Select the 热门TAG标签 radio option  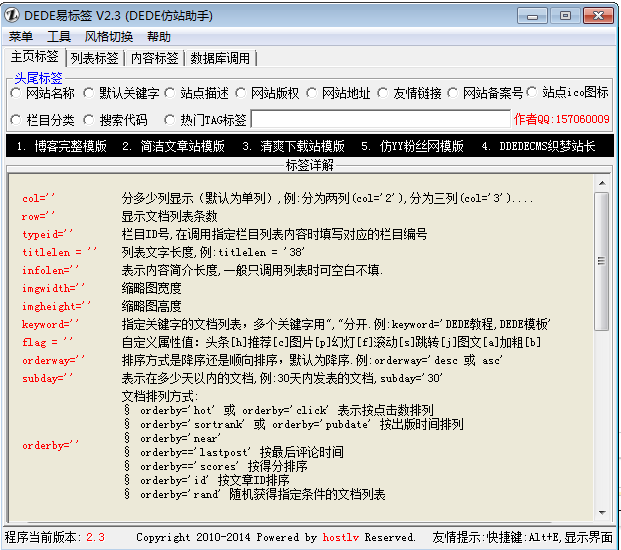(x=169, y=120)
